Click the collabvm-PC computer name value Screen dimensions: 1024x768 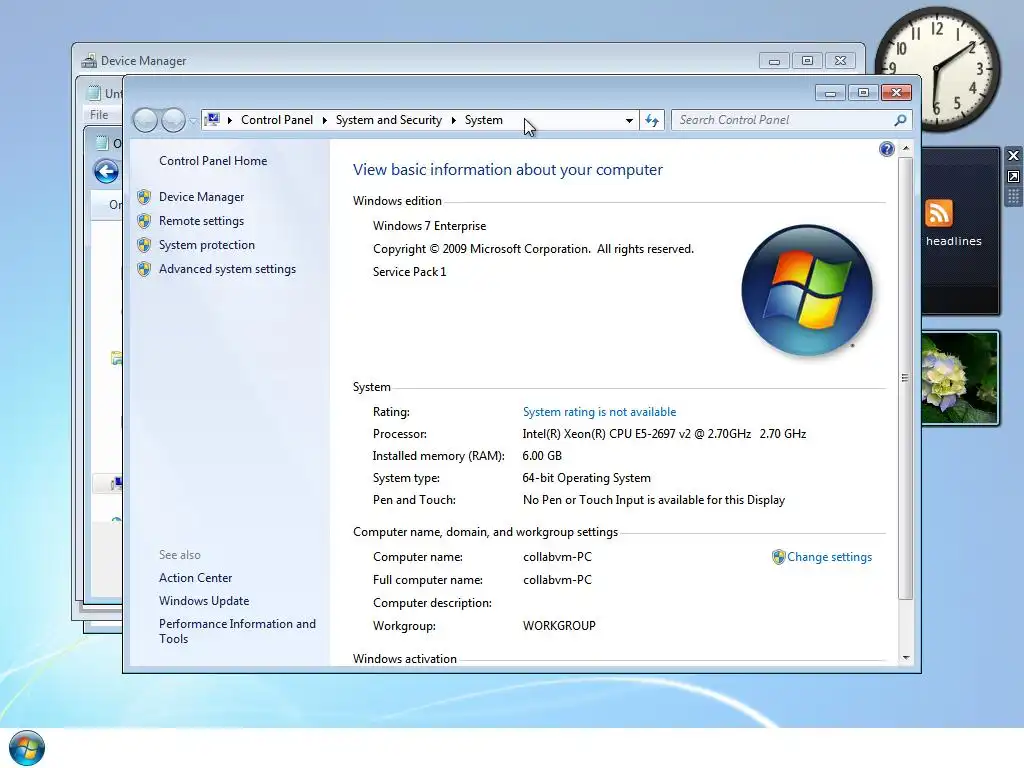(557, 557)
